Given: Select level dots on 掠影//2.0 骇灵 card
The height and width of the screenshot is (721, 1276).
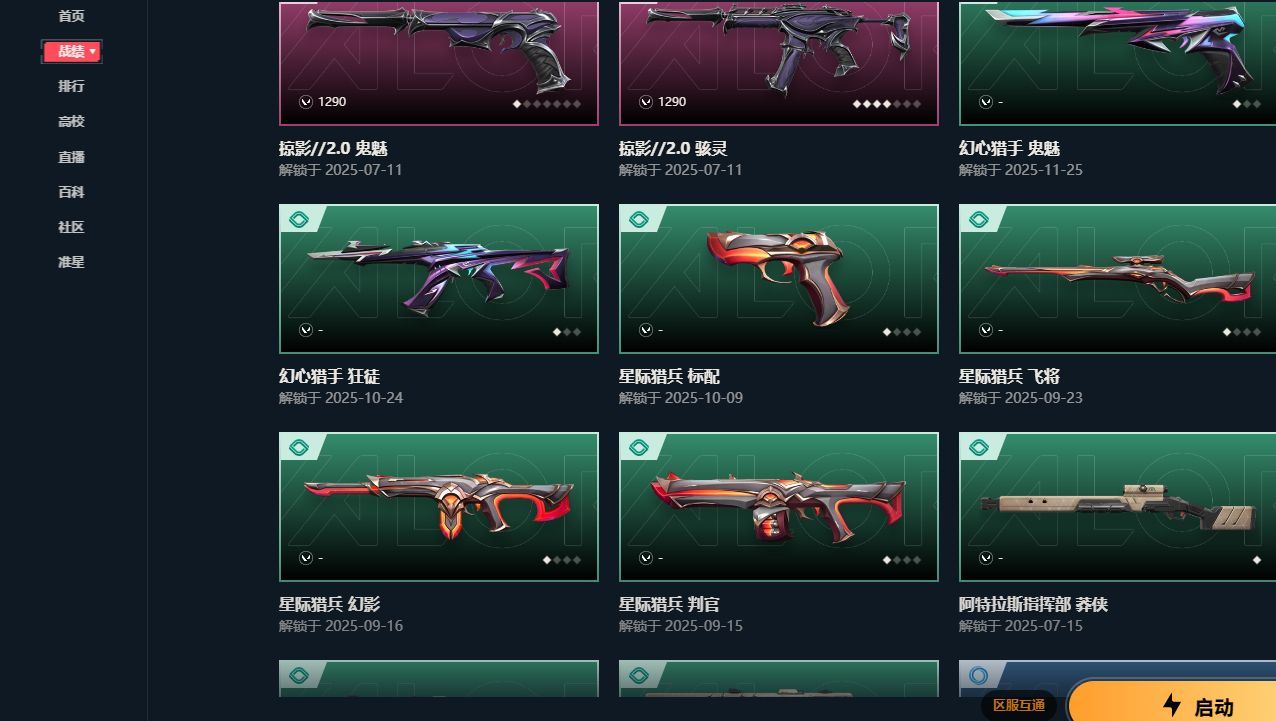Looking at the screenshot, I should 886,104.
